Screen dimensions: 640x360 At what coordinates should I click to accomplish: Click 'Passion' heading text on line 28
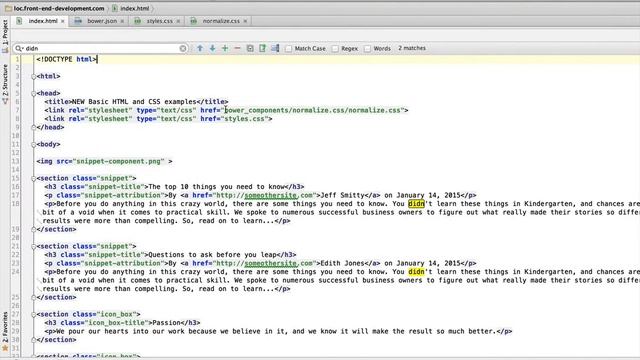(x=166, y=323)
